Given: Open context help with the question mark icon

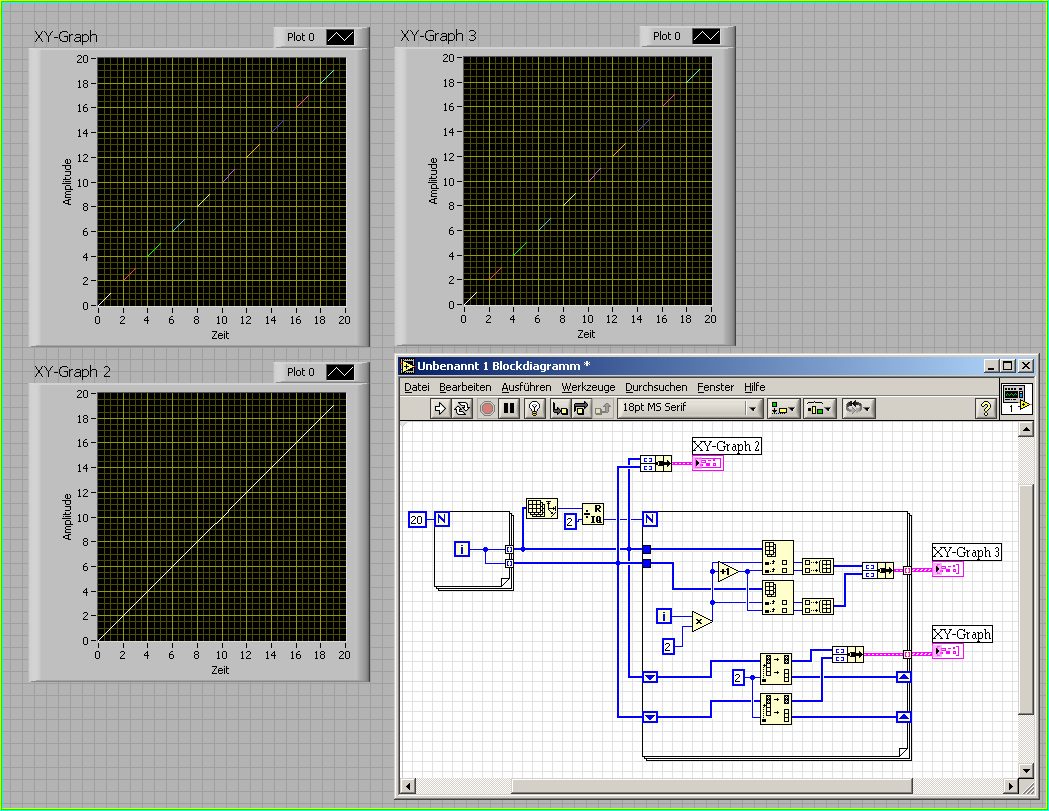Looking at the screenshot, I should click(x=986, y=408).
